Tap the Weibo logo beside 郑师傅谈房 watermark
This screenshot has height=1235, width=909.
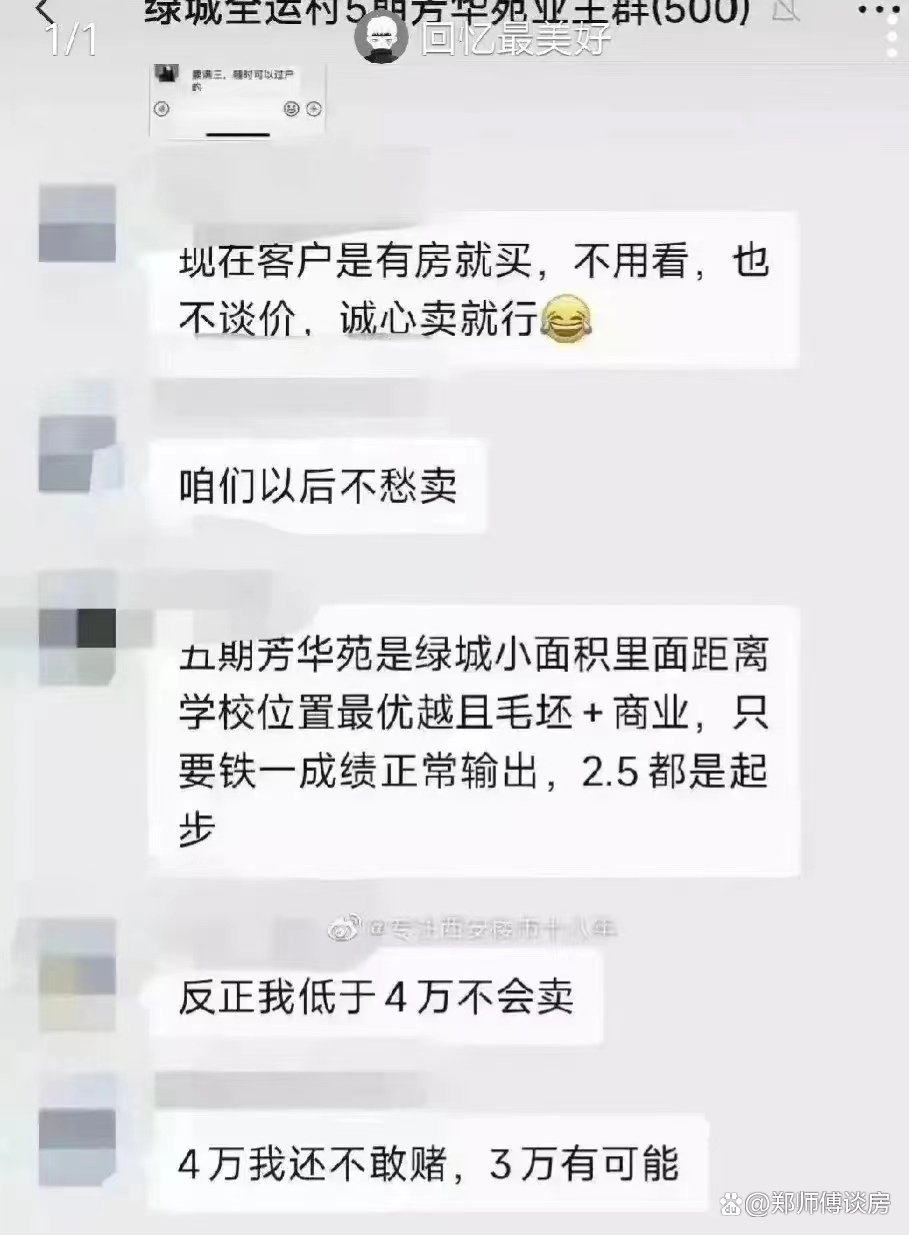pos(734,1203)
